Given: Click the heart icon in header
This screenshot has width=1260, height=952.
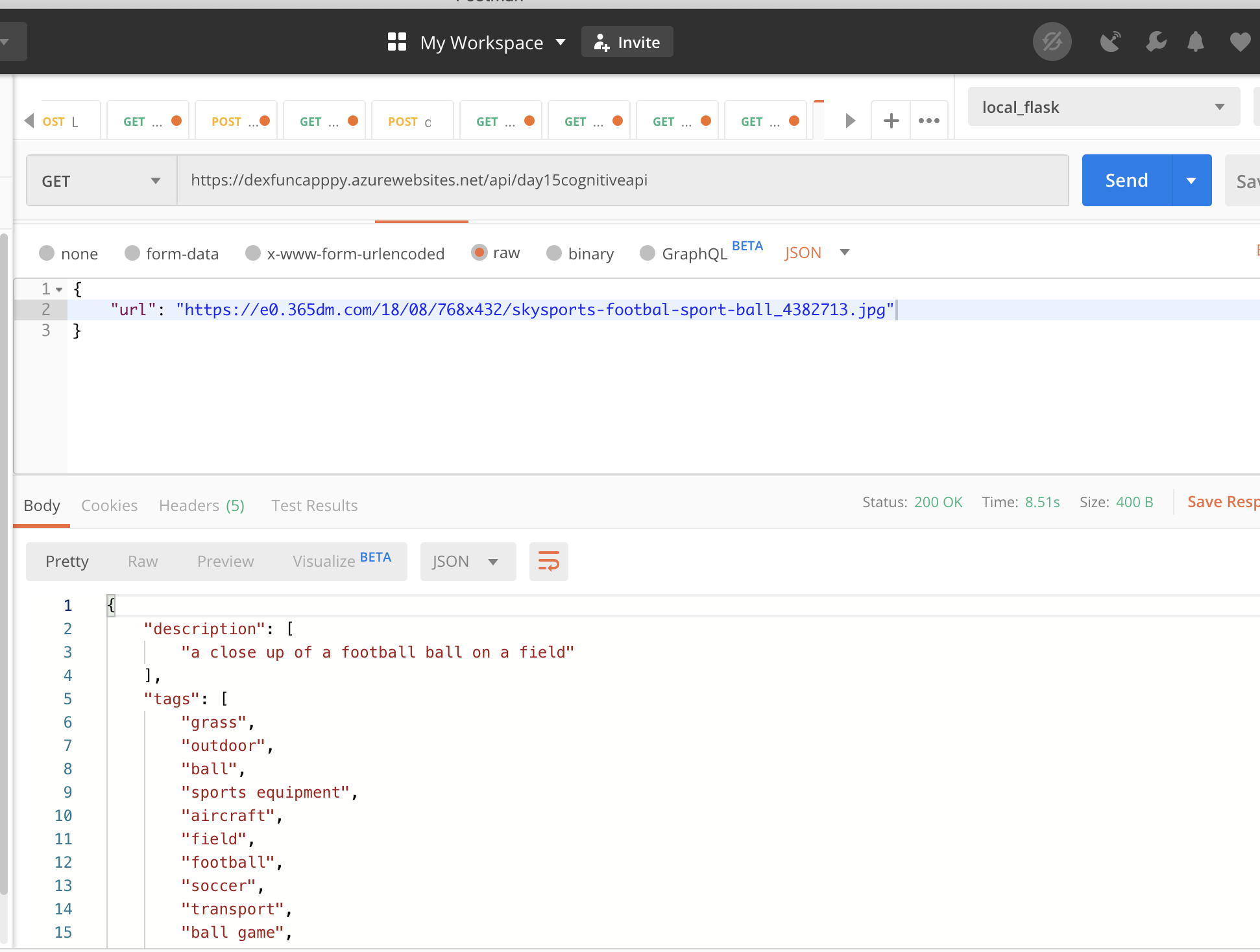Looking at the screenshot, I should click(x=1240, y=42).
